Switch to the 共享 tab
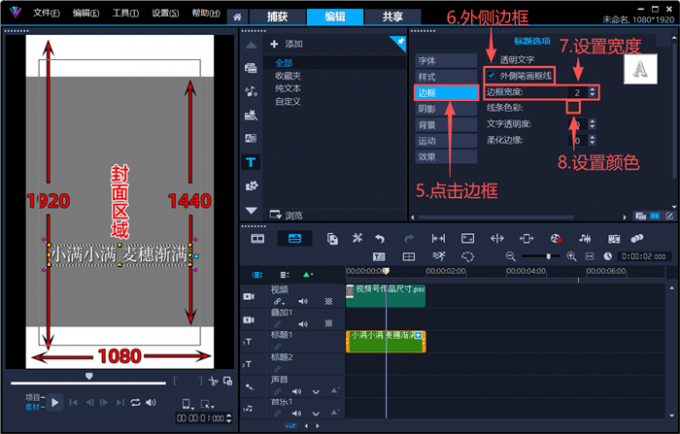 392,17
